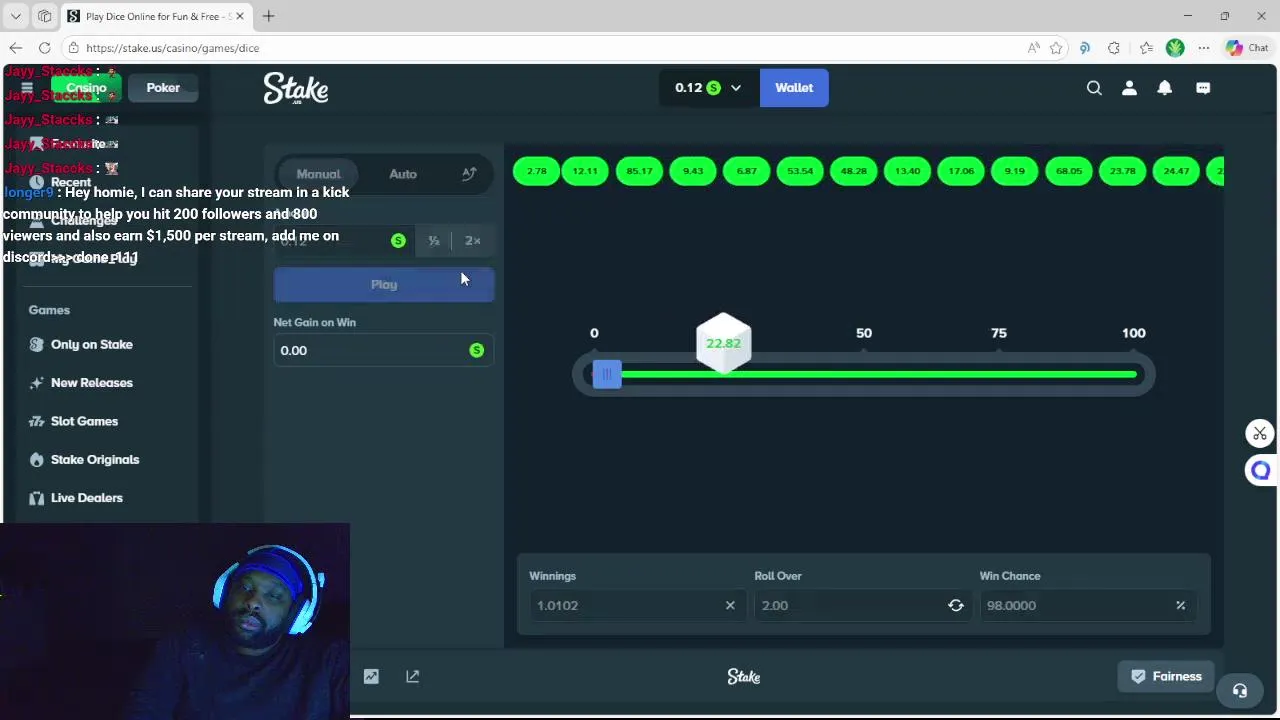Switch to Auto betting mode

tap(403, 174)
